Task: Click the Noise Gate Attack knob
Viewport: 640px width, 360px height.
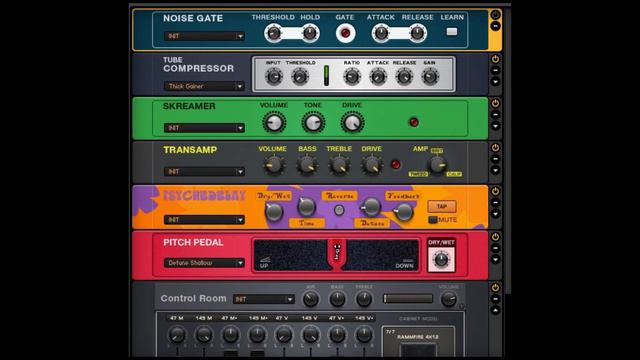Action: (381, 33)
